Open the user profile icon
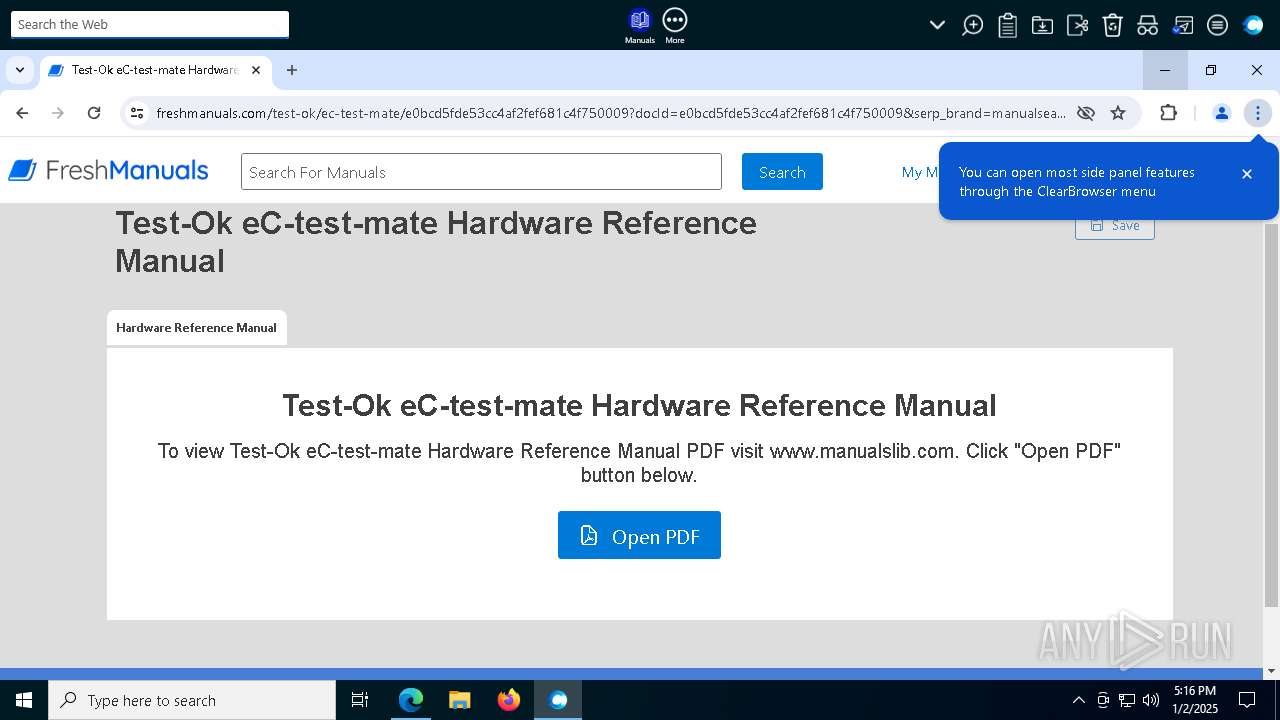The image size is (1280, 720). 1221,113
